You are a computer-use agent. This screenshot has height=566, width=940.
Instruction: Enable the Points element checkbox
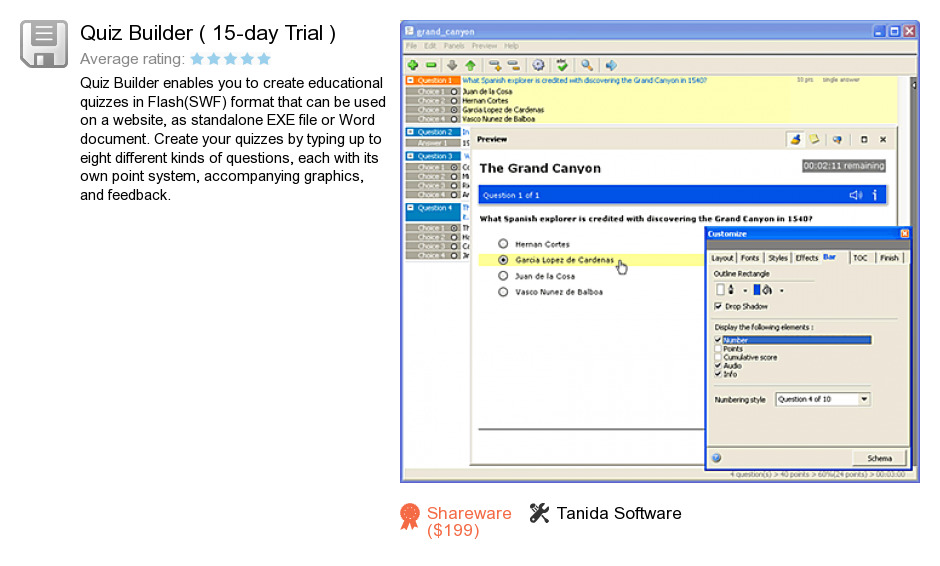click(x=718, y=348)
